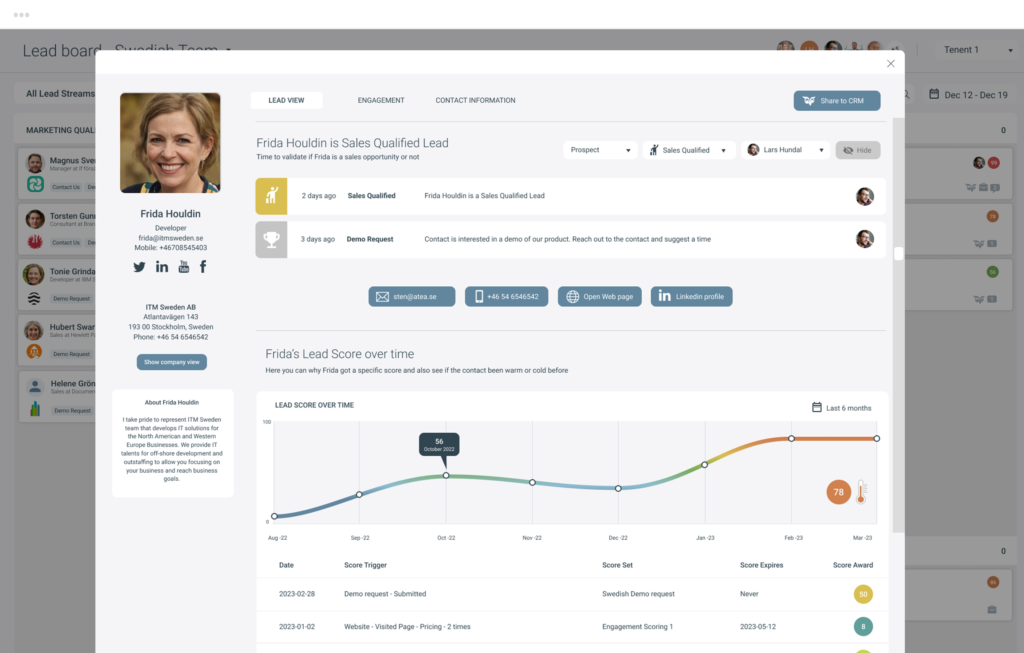Open the Lars Hundal assignee dropdown
The height and width of the screenshot is (653, 1024).
(x=786, y=150)
